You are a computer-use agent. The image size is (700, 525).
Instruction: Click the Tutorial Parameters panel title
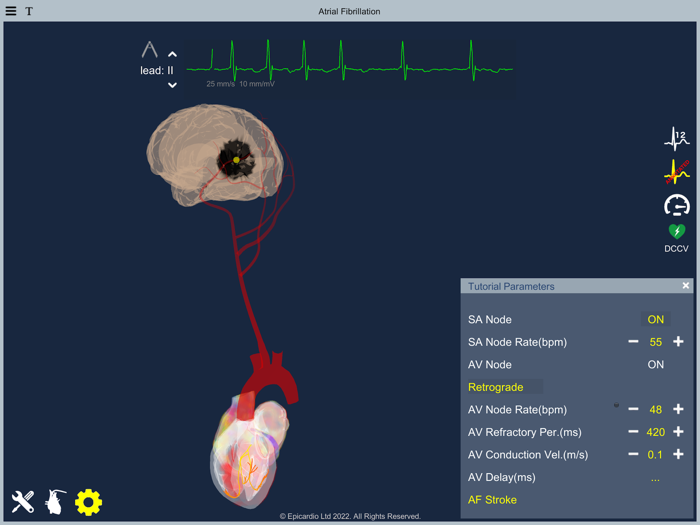511,286
